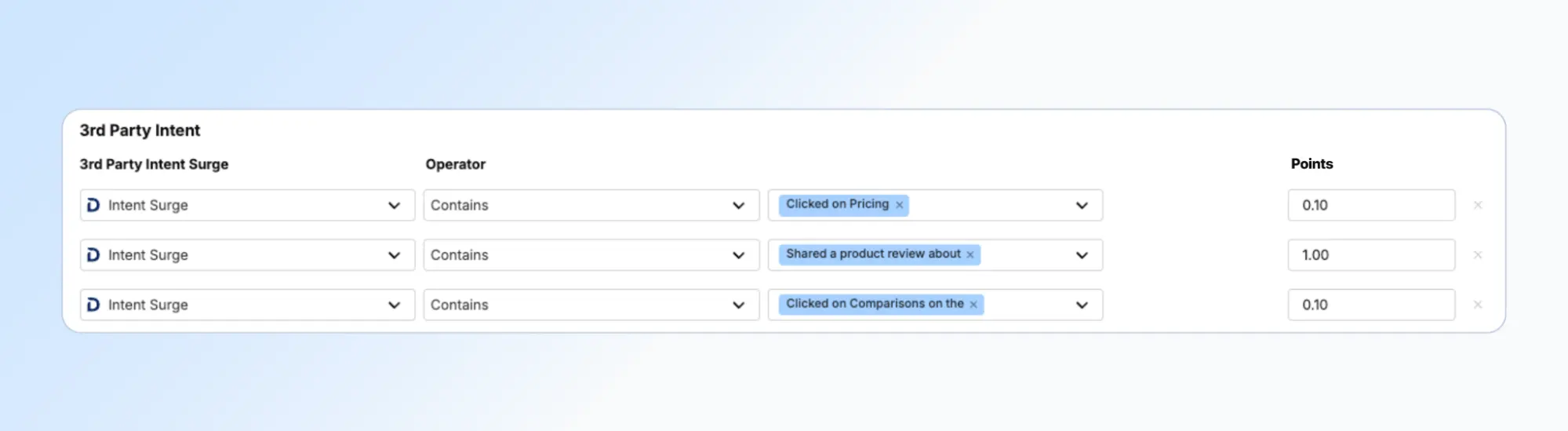
Task: Delete the first Intent Surge rule row
Action: (x=1478, y=205)
